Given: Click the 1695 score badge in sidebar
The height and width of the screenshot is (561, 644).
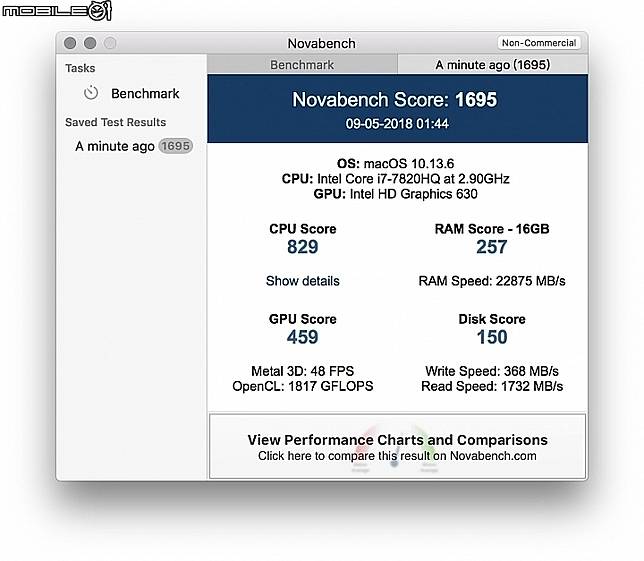Looking at the screenshot, I should 175,146.
